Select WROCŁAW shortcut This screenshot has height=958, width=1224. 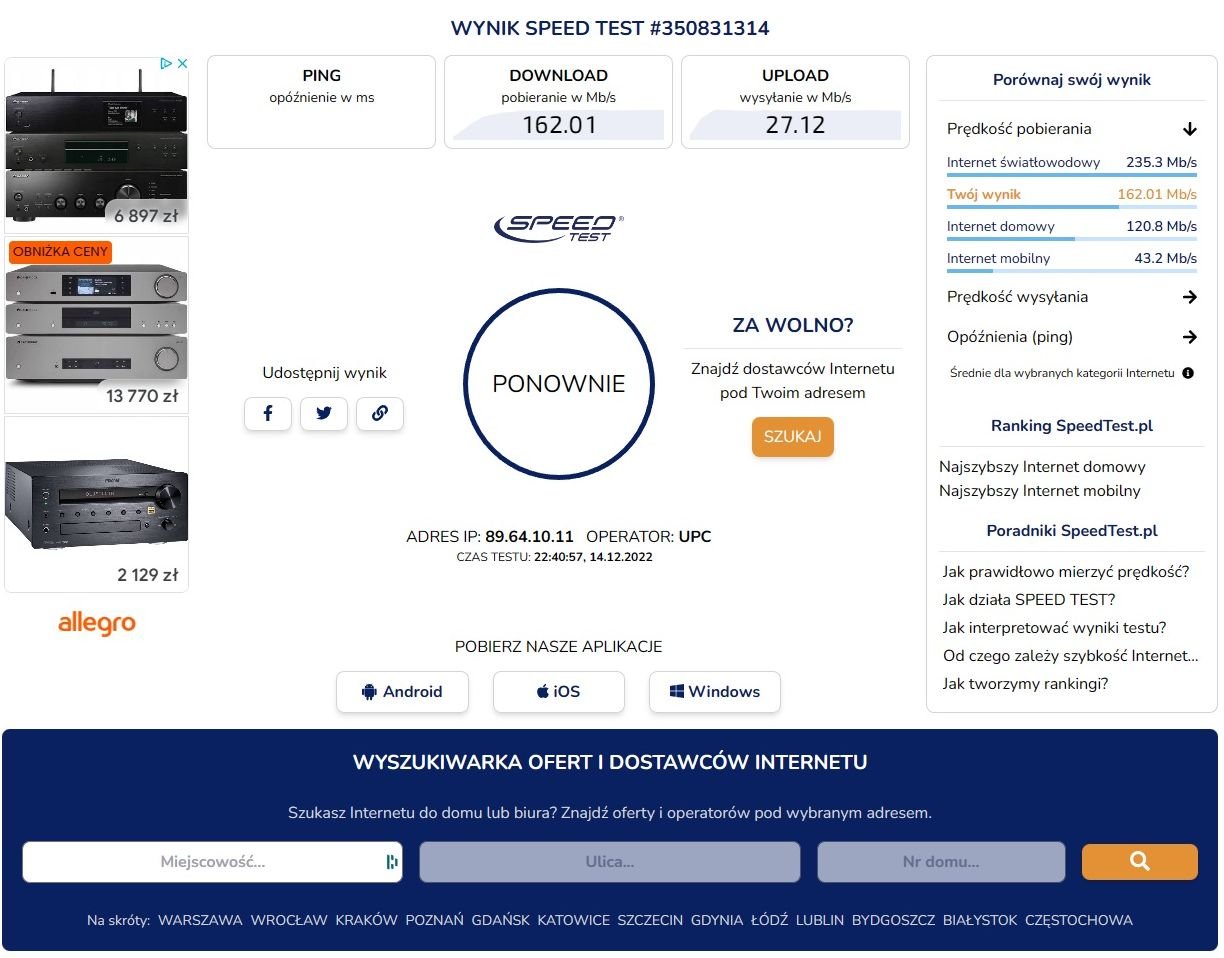[289, 920]
